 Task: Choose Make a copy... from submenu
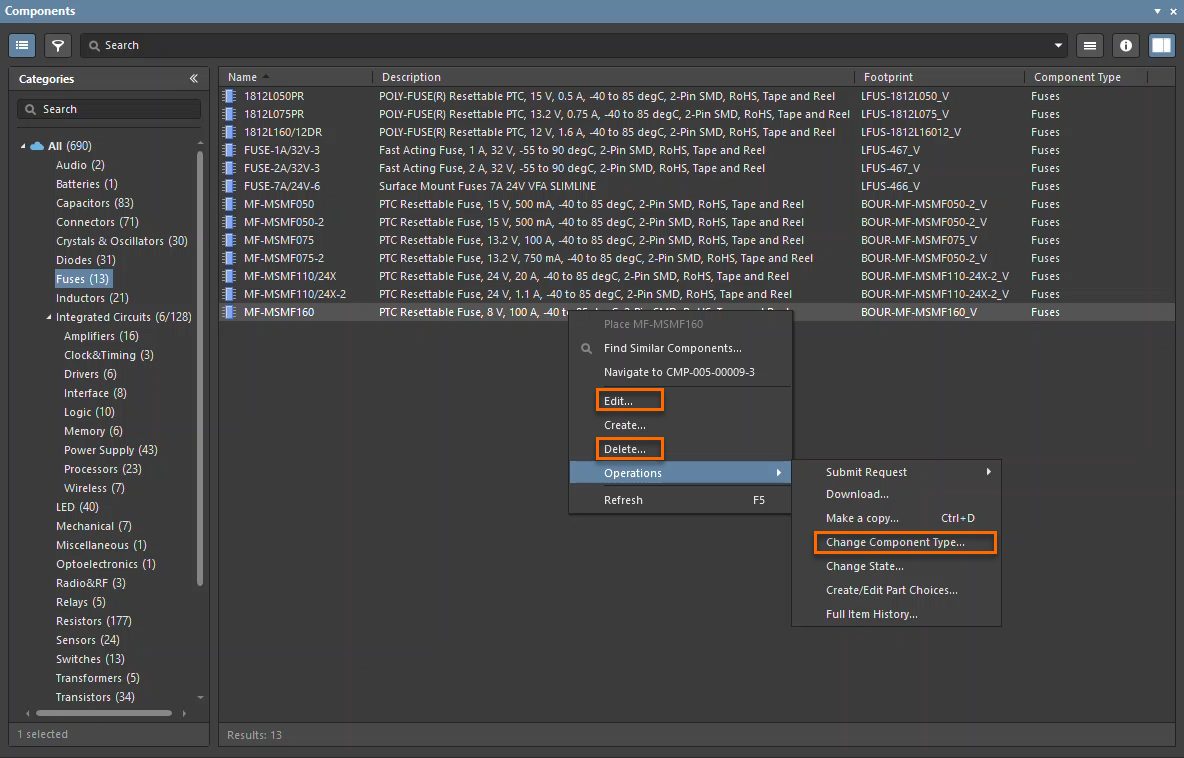[x=896, y=518]
